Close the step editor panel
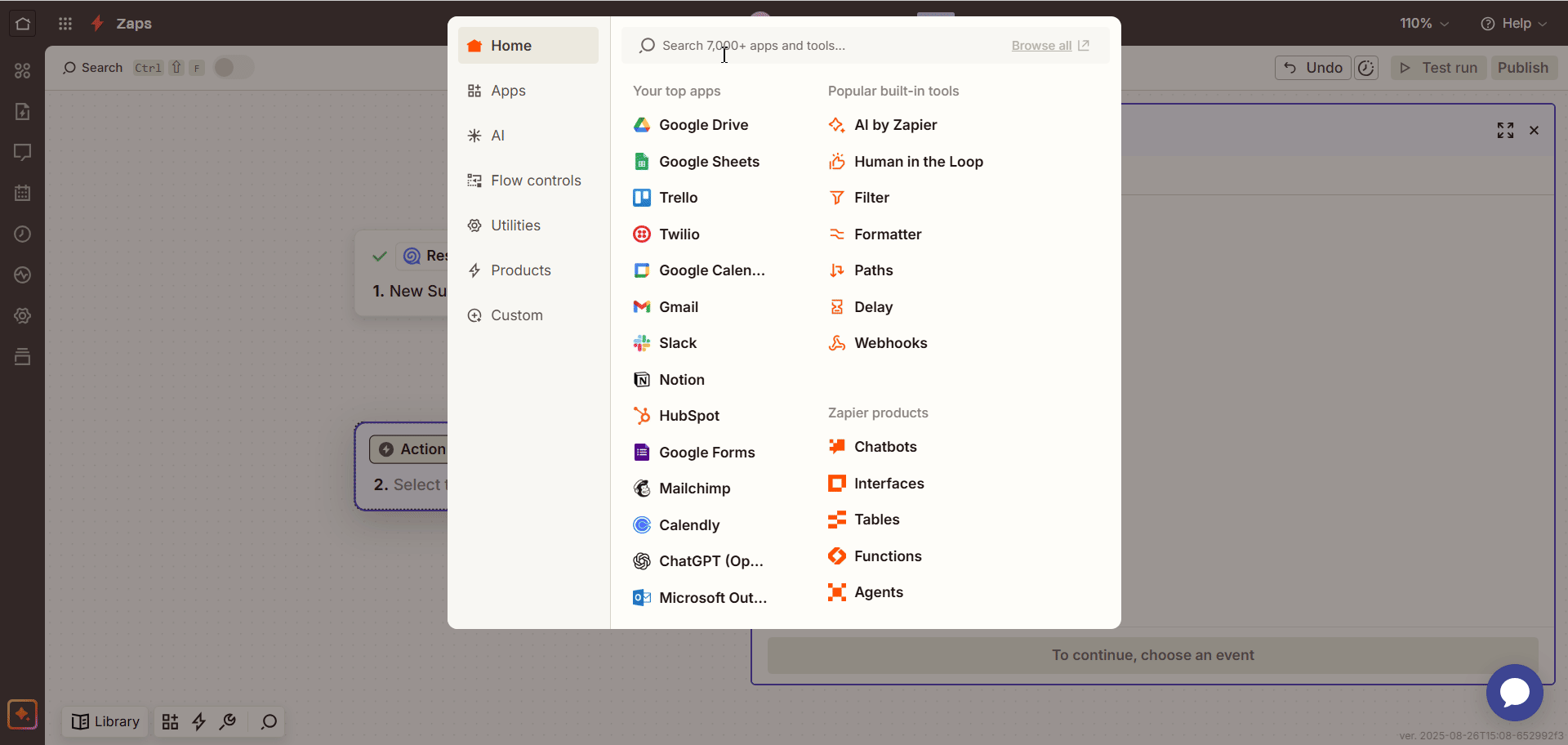 pyautogui.click(x=1534, y=131)
